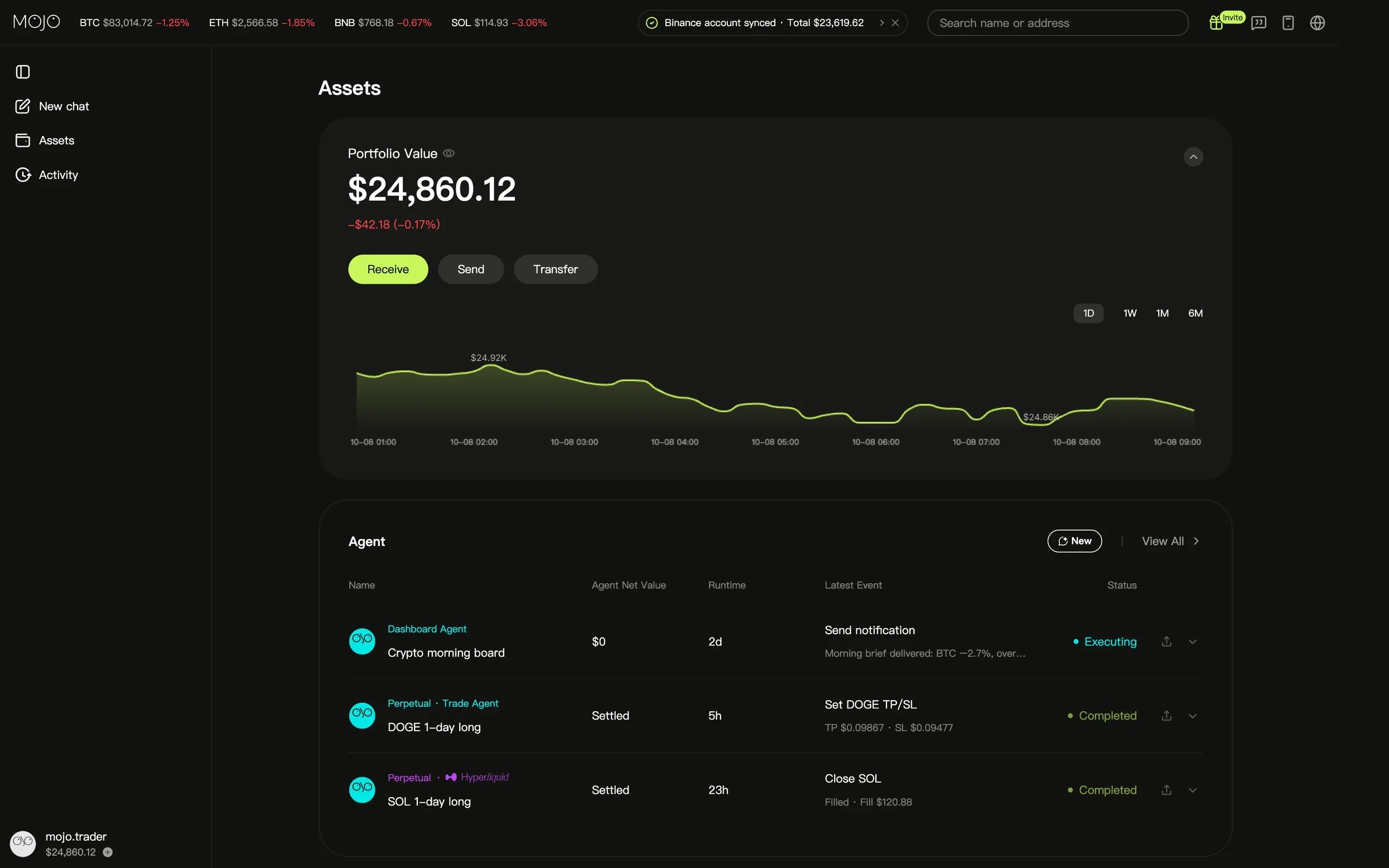Screen dimensions: 1389x868
Task: Open the feedback chat icon in header
Action: pos(1258,23)
